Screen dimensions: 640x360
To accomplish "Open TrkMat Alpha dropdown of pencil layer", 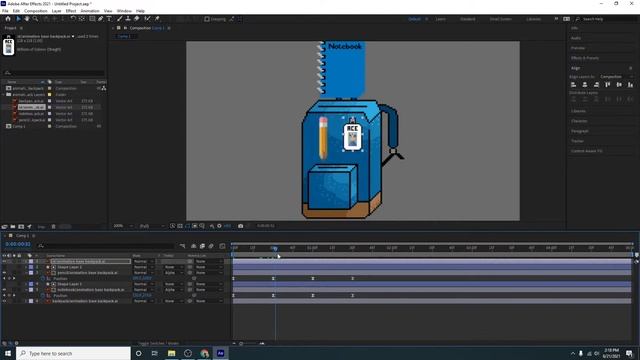I will pos(173,273).
